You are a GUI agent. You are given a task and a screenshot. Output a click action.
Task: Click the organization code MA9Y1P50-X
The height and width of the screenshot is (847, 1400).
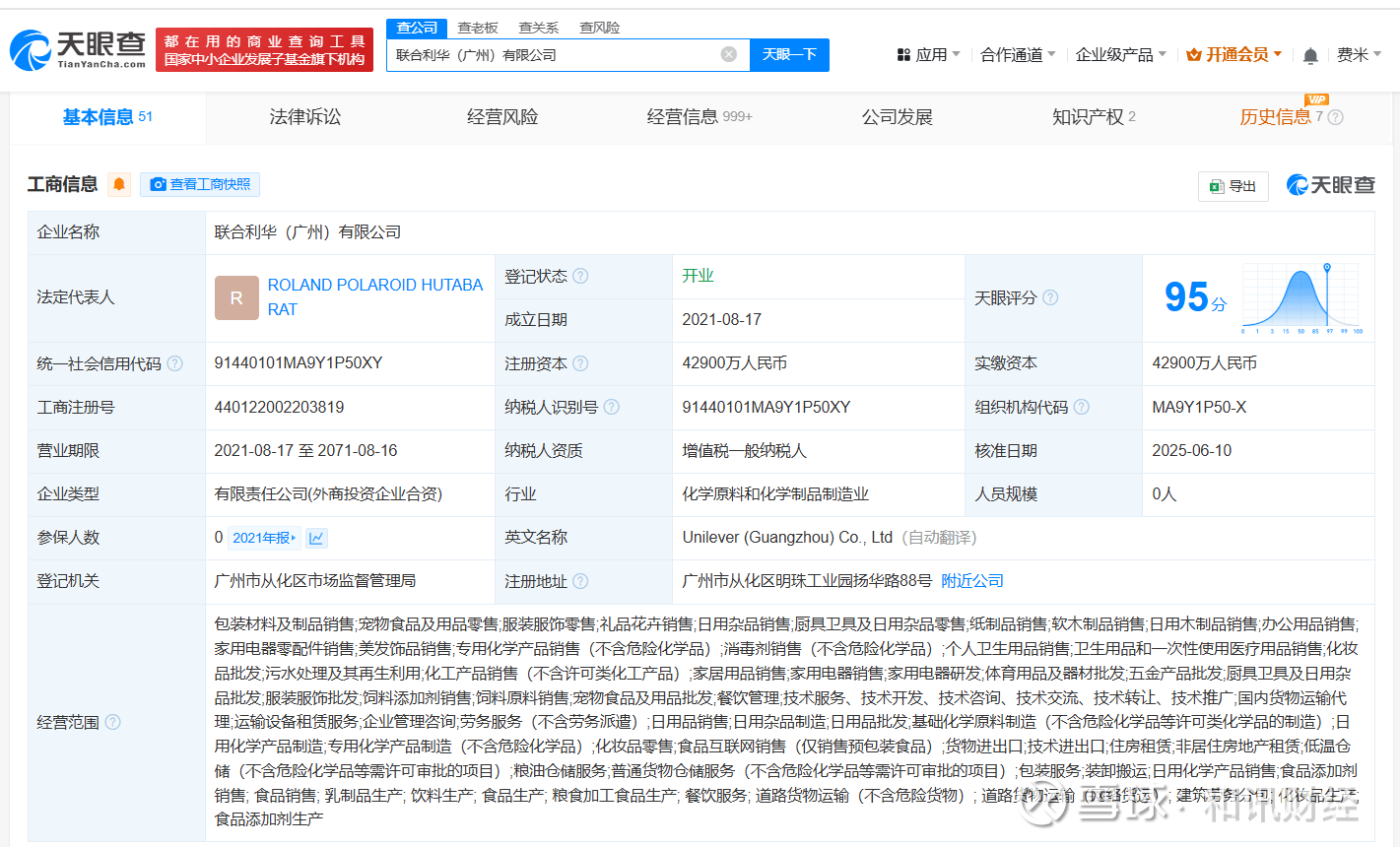[x=1199, y=407]
